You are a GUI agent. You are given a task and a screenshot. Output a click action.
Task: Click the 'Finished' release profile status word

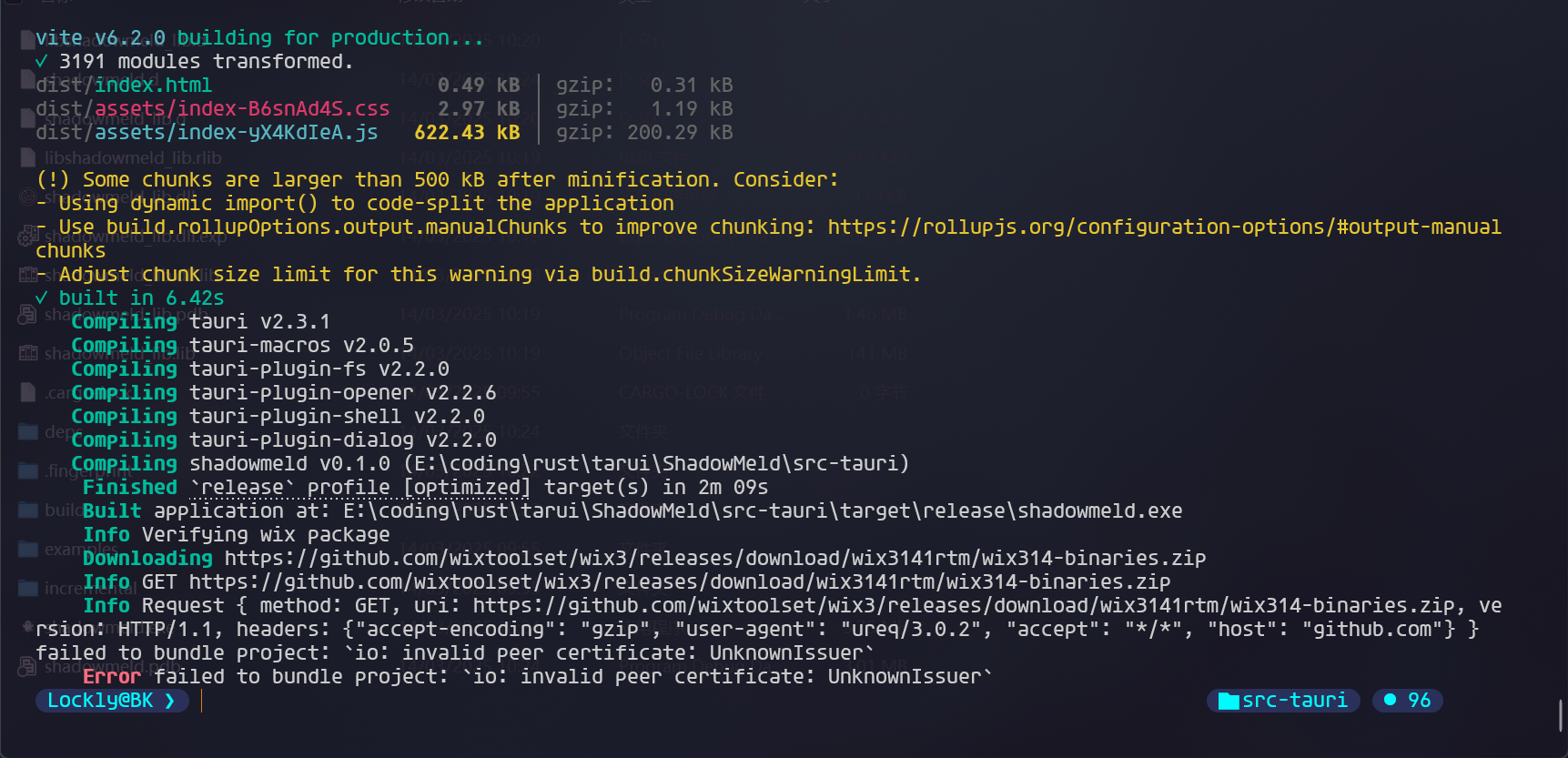click(x=129, y=487)
